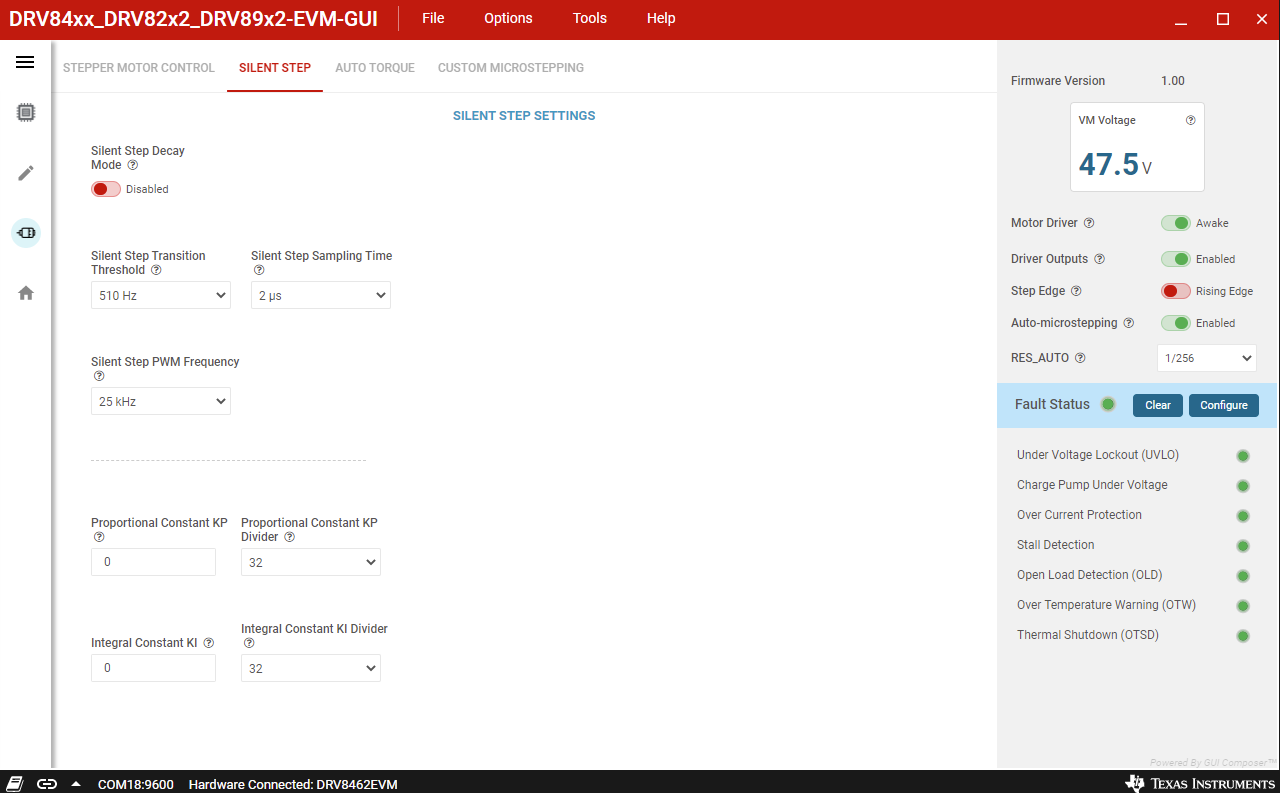
Task: Open the hamburger navigation menu
Action: [25, 62]
